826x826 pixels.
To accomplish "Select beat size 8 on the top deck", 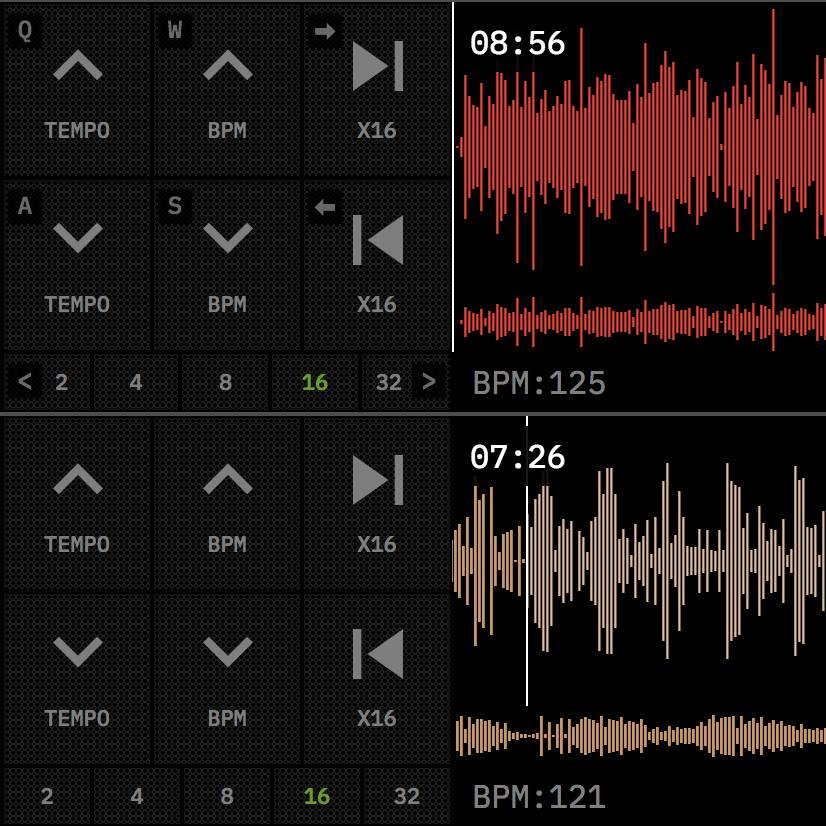I will click(x=225, y=382).
